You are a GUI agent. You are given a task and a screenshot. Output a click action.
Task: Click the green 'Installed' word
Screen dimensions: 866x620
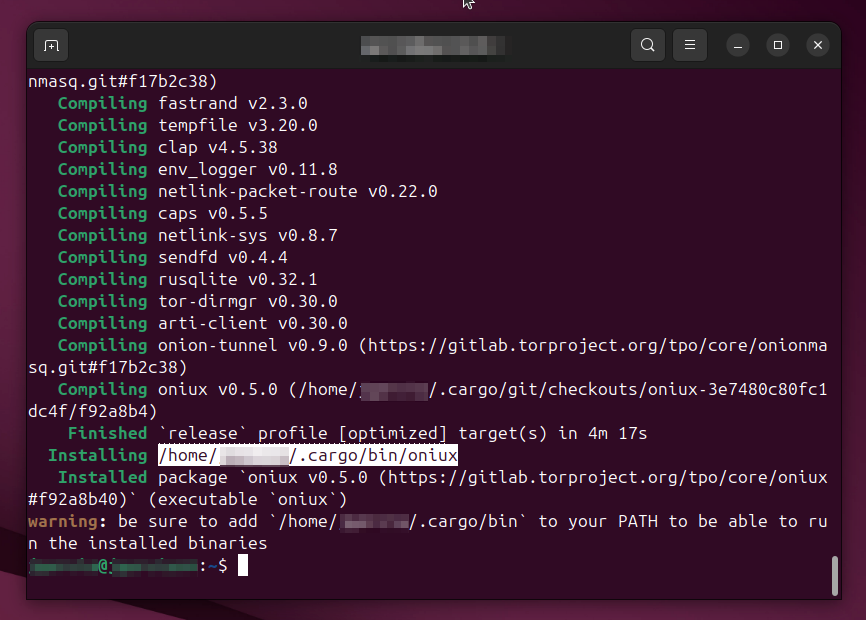[x=102, y=478]
